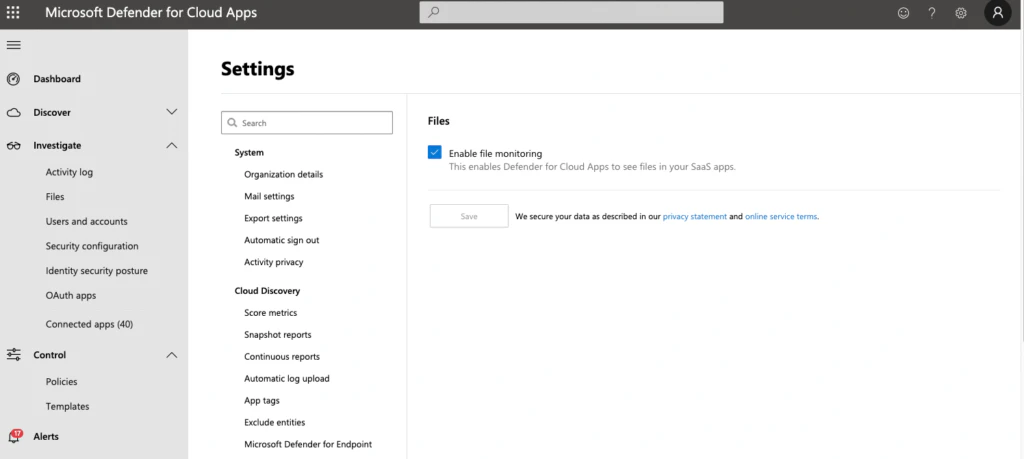Click the Alerts bell icon with badge
This screenshot has height=459, width=1024.
coord(14,435)
